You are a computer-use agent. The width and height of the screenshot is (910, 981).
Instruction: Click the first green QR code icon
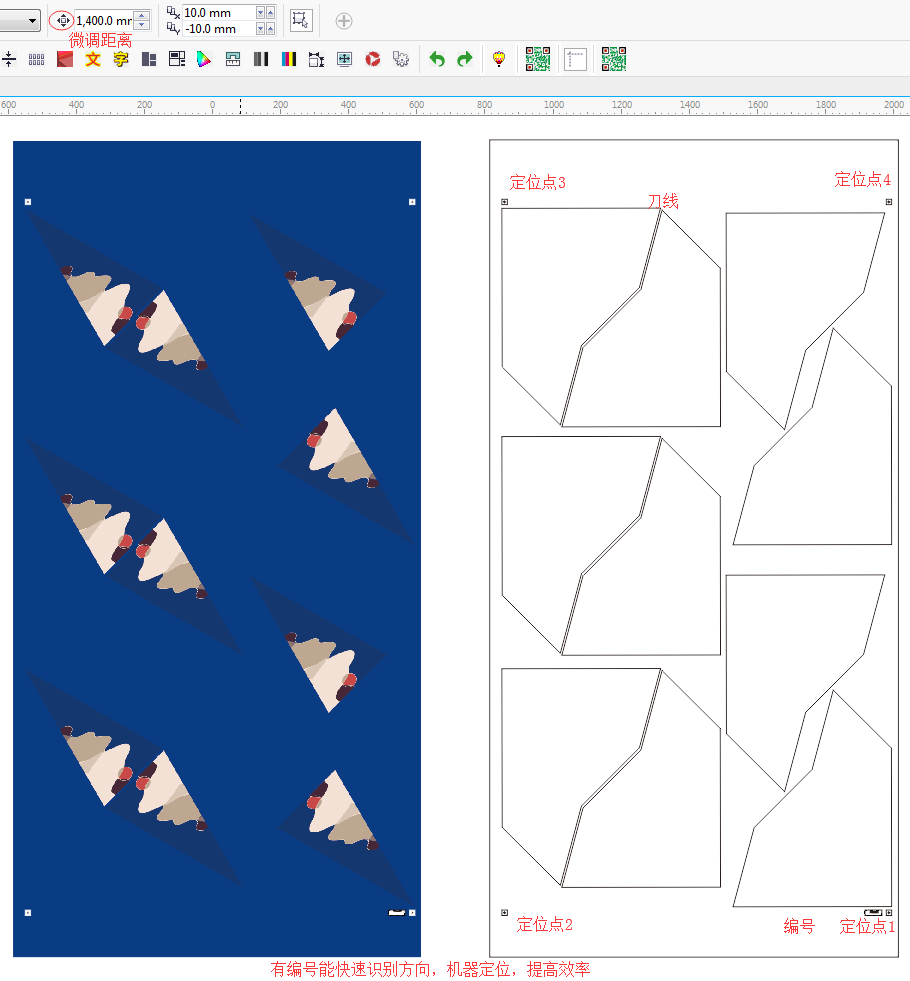[538, 60]
